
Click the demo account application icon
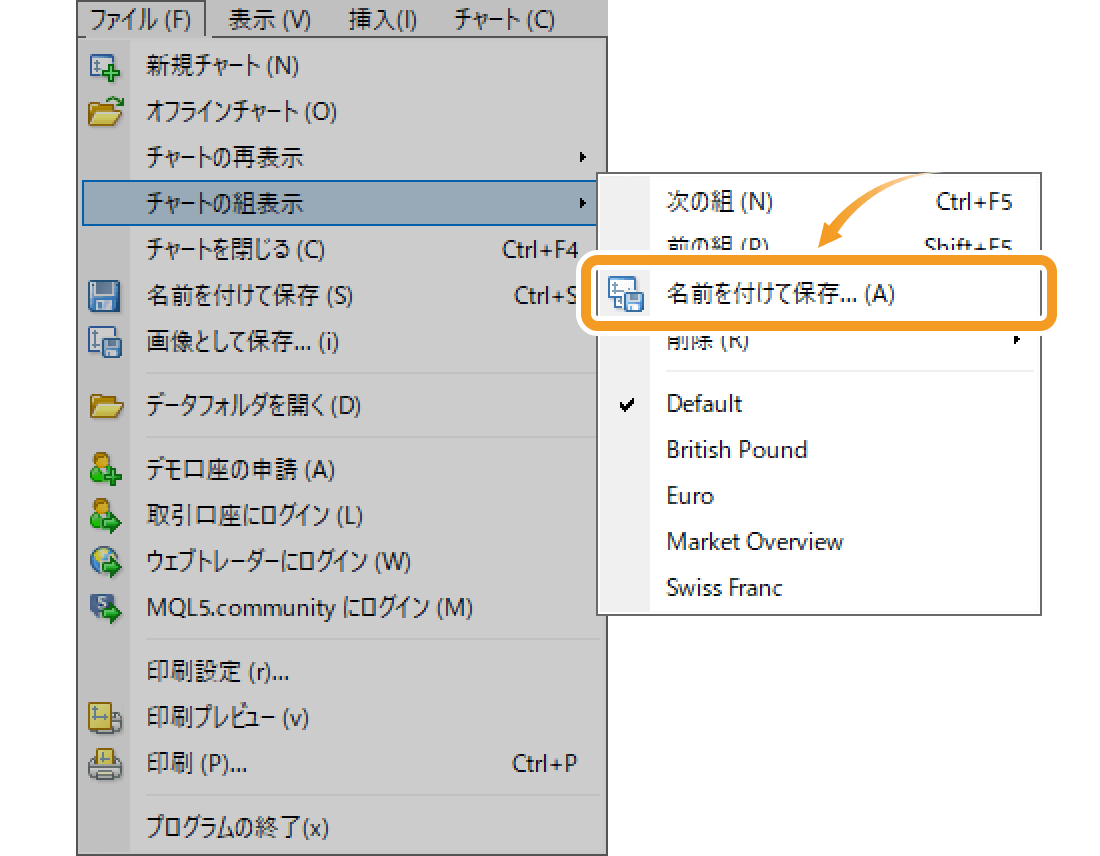(105, 469)
